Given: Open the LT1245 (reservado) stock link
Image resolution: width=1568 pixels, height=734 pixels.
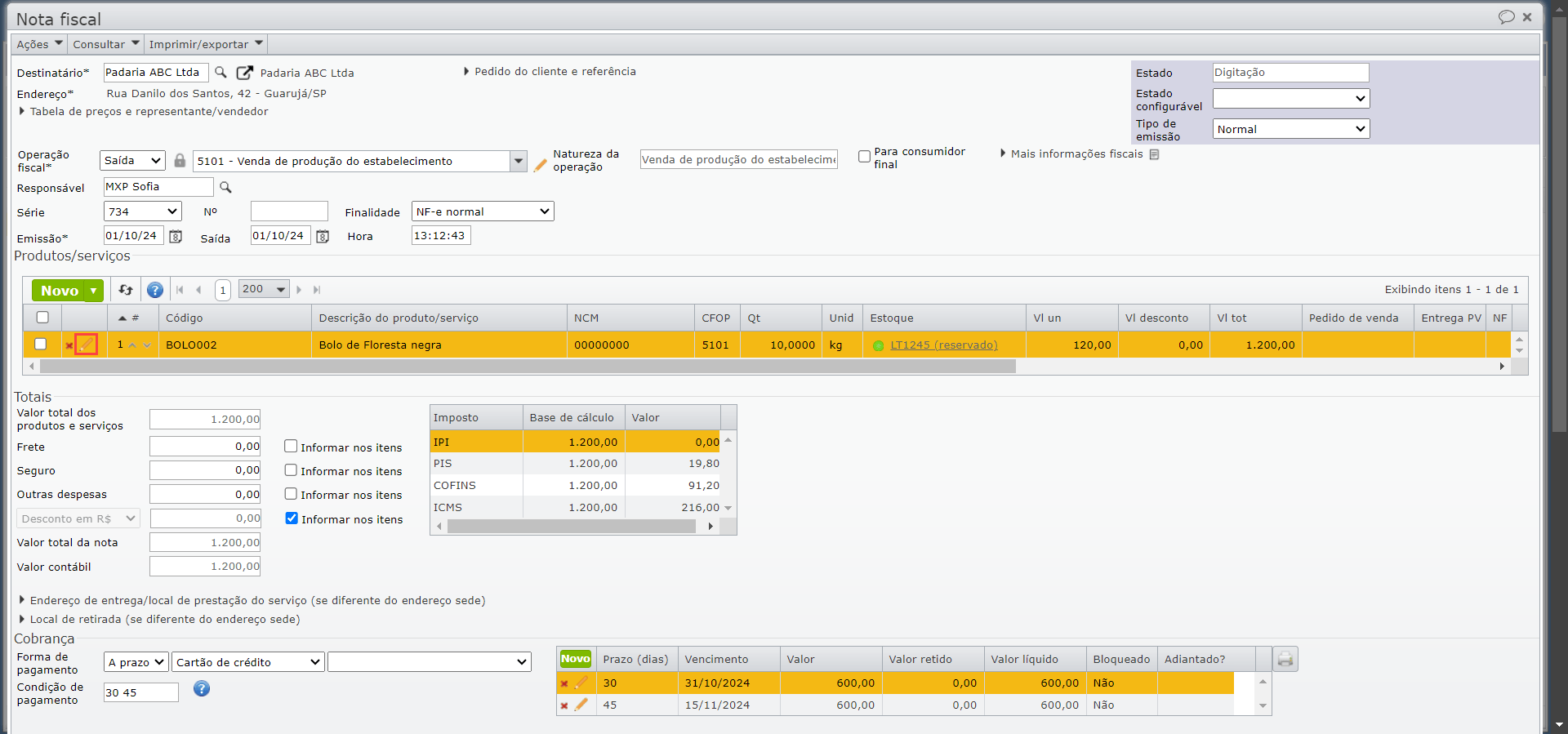Looking at the screenshot, I should 943,345.
